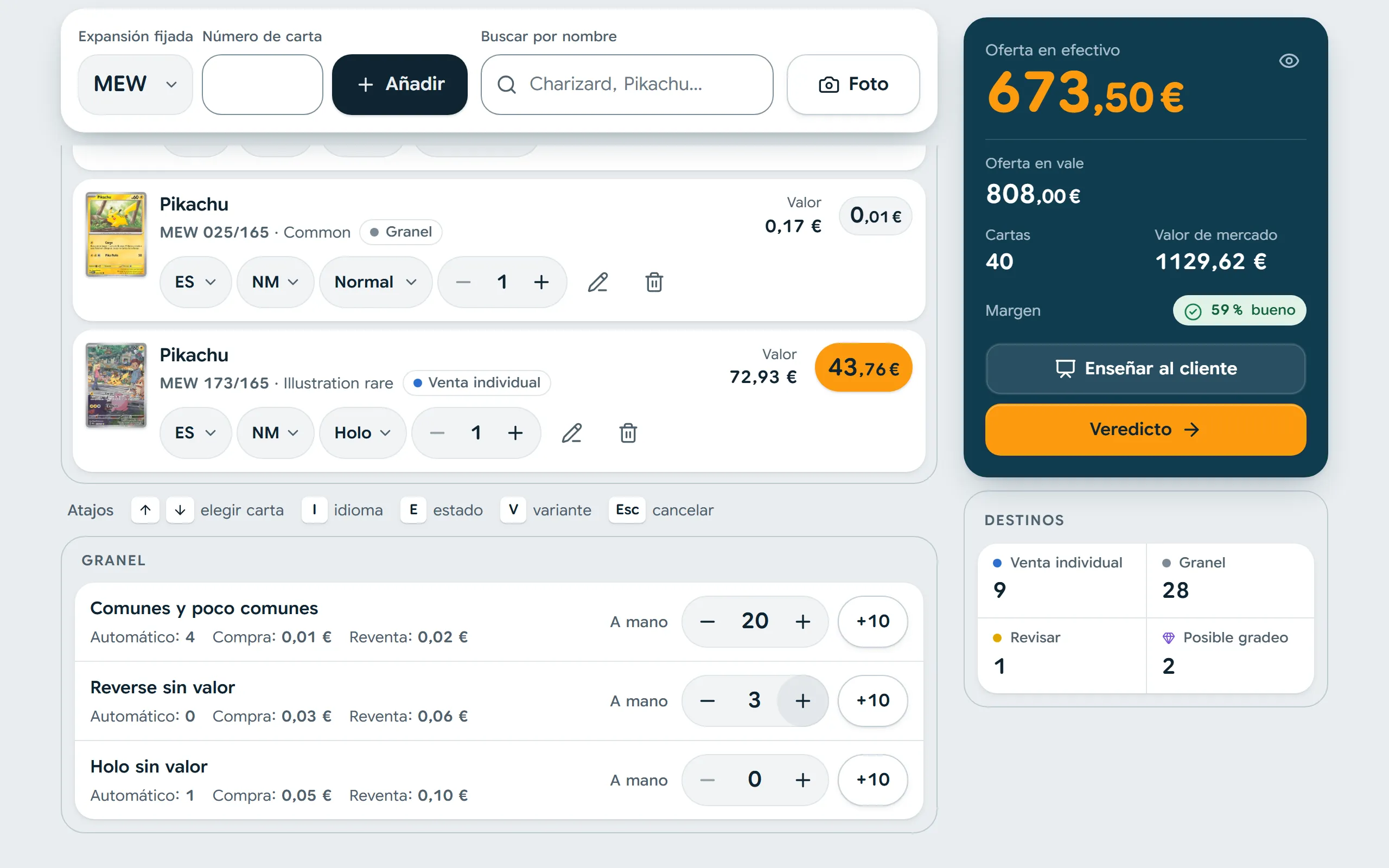Open the Normal variant dropdown
This screenshot has height=868, width=1389.
coord(375,282)
